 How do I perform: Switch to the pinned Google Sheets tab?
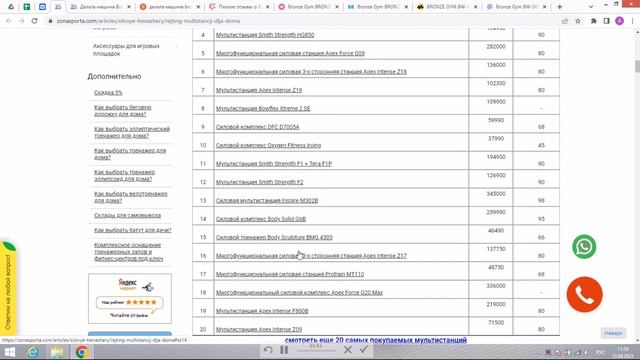(27, 7)
